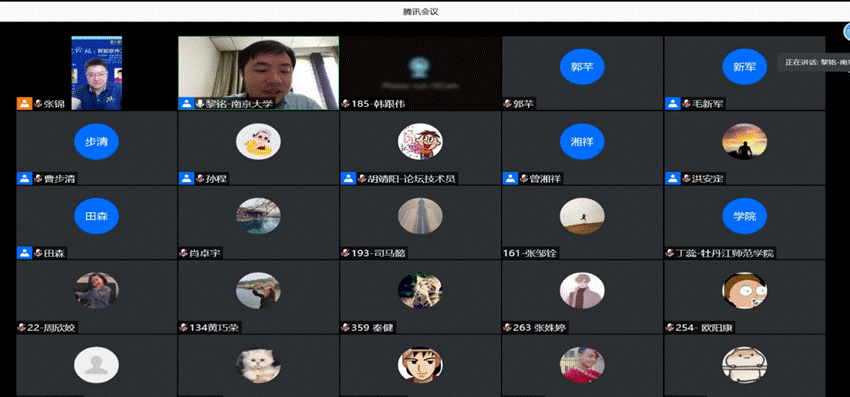Click the orange host icon beside 张锦

(24, 104)
